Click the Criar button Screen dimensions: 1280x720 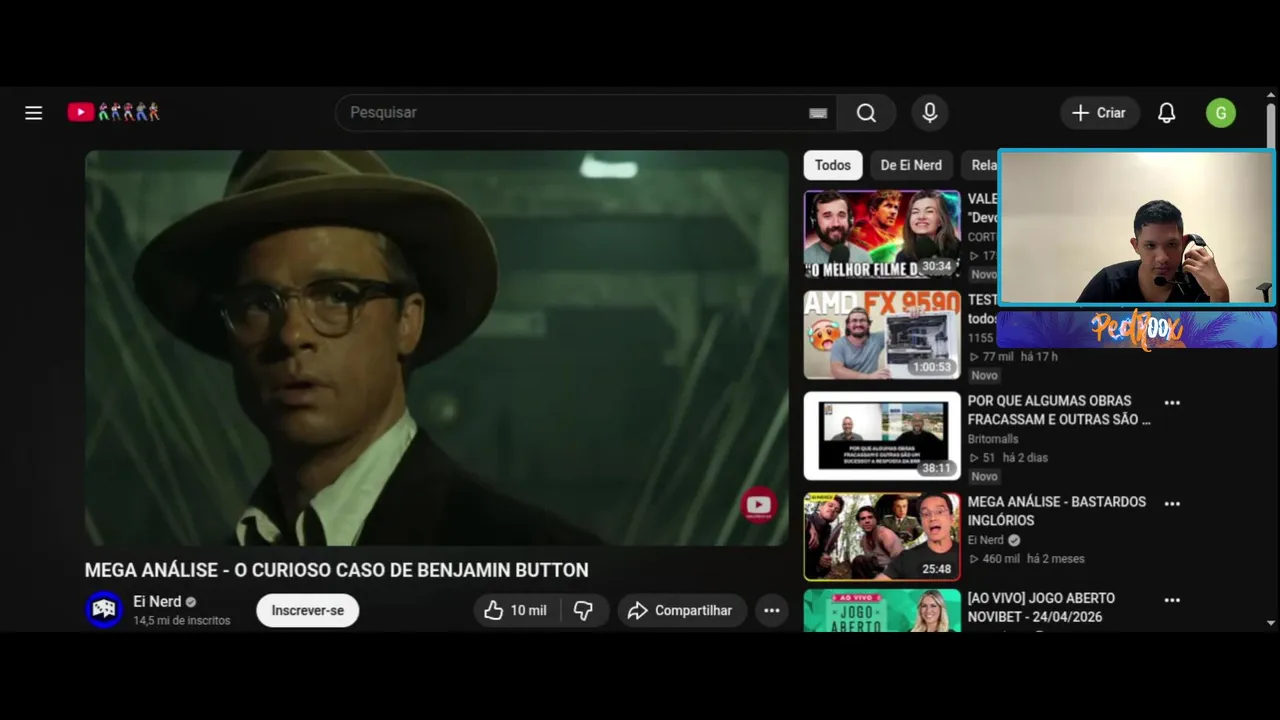1100,113
